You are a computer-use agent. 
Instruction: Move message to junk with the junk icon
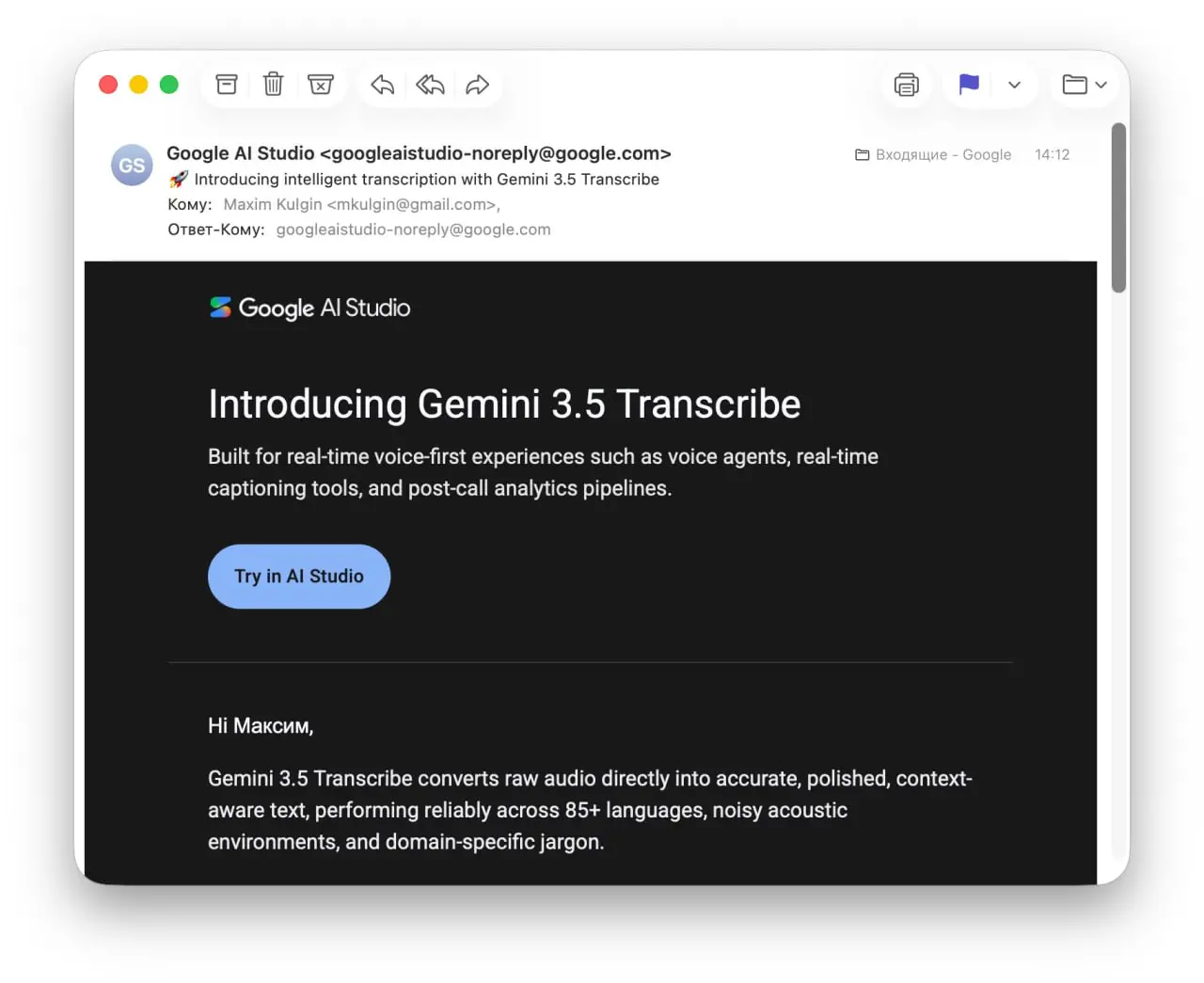[321, 85]
